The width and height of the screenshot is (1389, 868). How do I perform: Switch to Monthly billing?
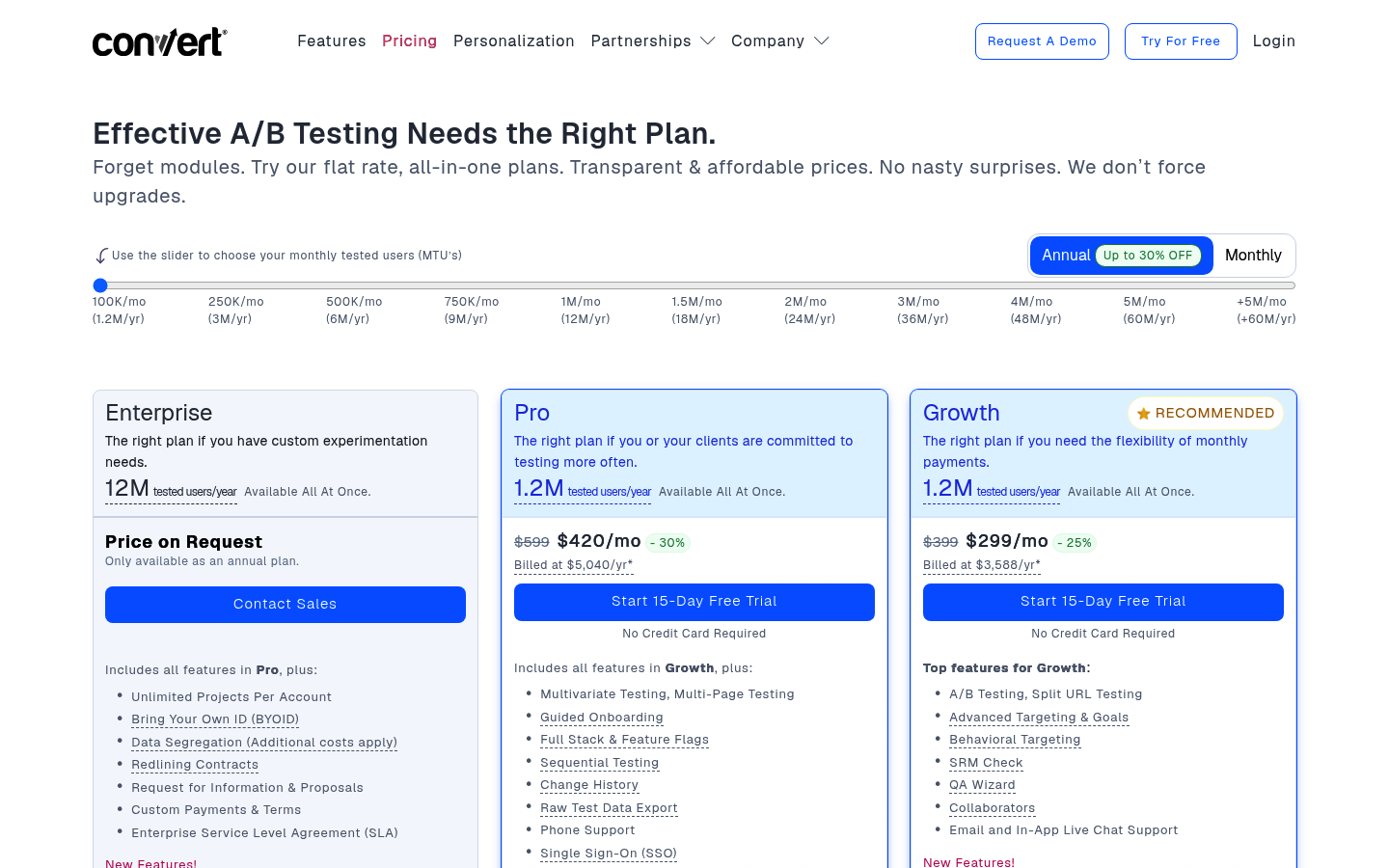1253,256
